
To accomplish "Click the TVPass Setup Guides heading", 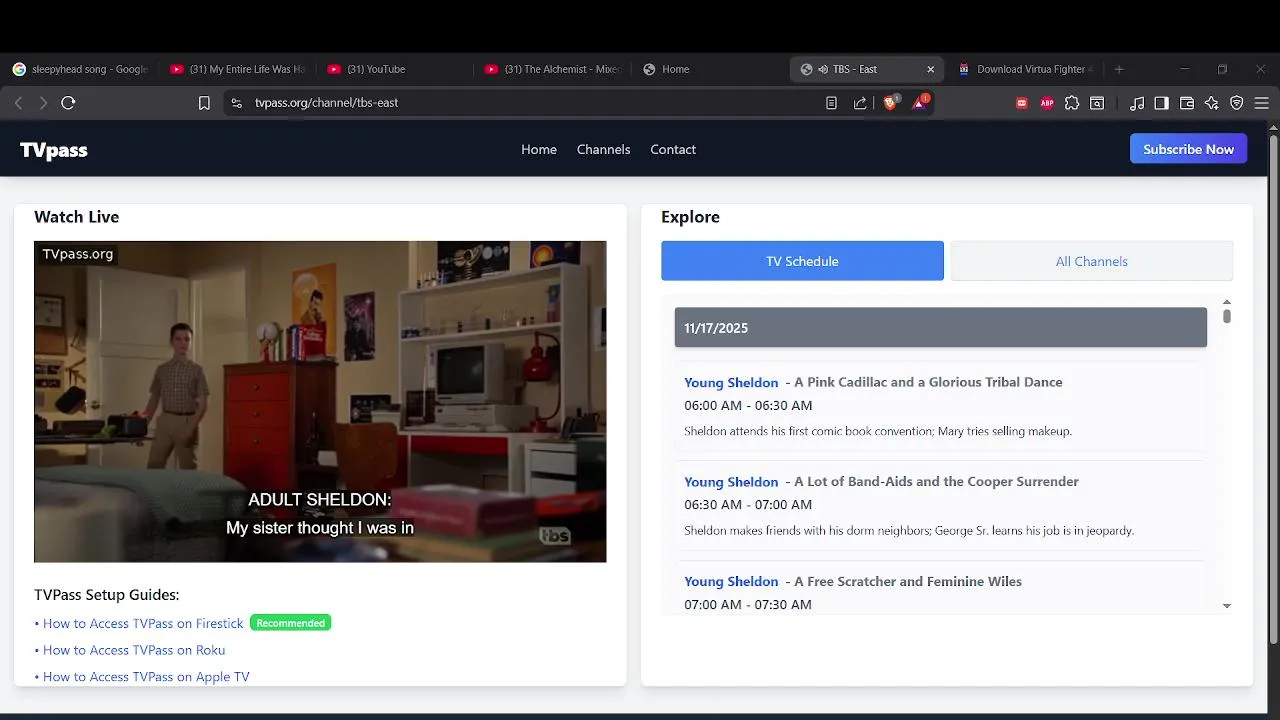I will point(106,595).
